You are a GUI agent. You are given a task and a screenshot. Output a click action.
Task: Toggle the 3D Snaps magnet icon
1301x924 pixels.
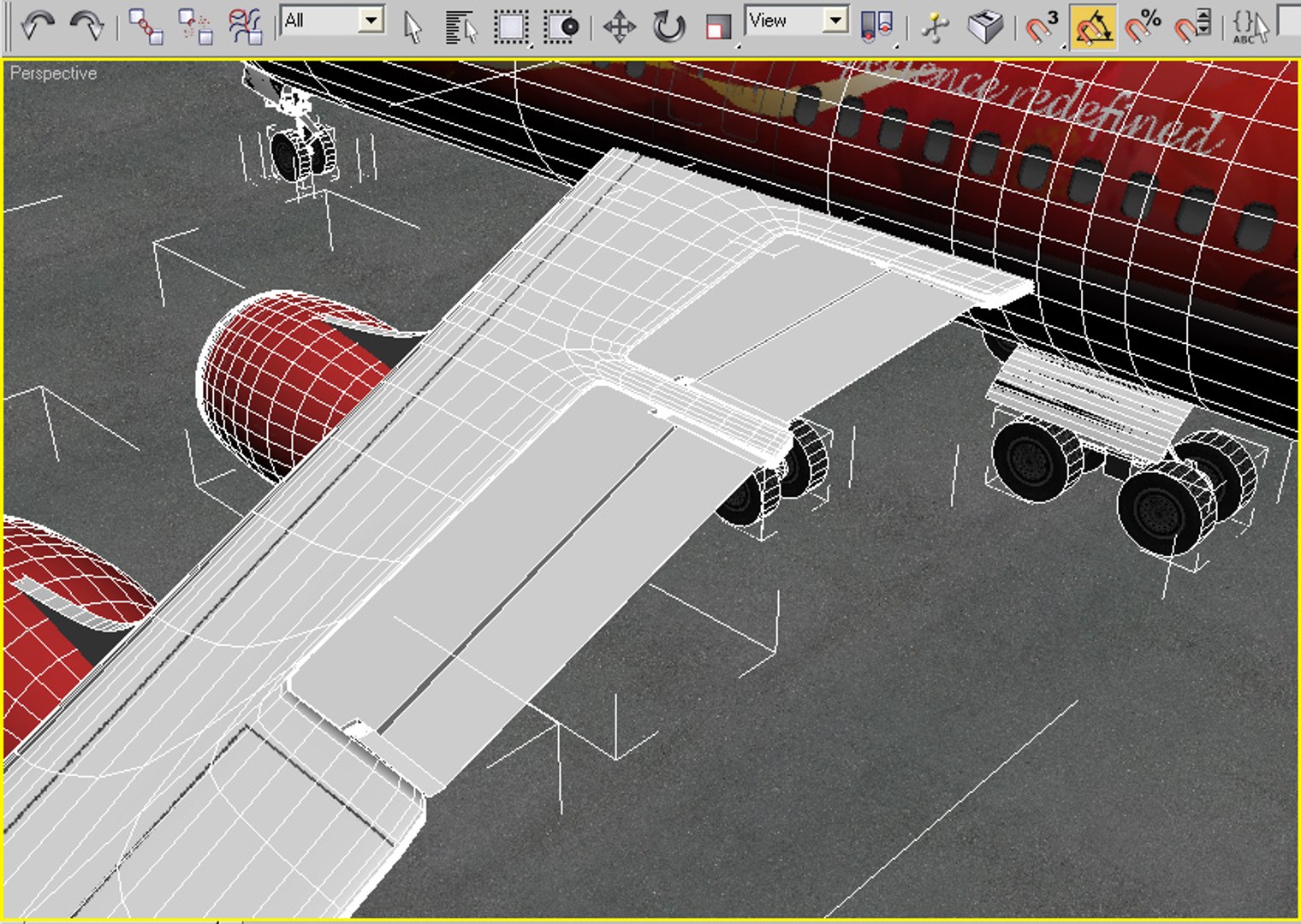pyautogui.click(x=1043, y=27)
